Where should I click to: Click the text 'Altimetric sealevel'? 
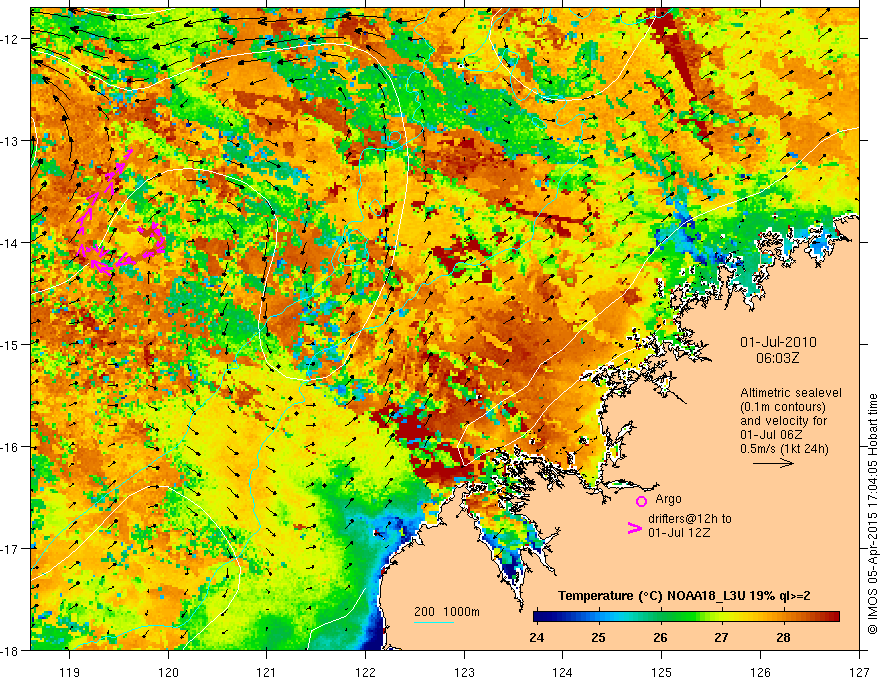(791, 393)
